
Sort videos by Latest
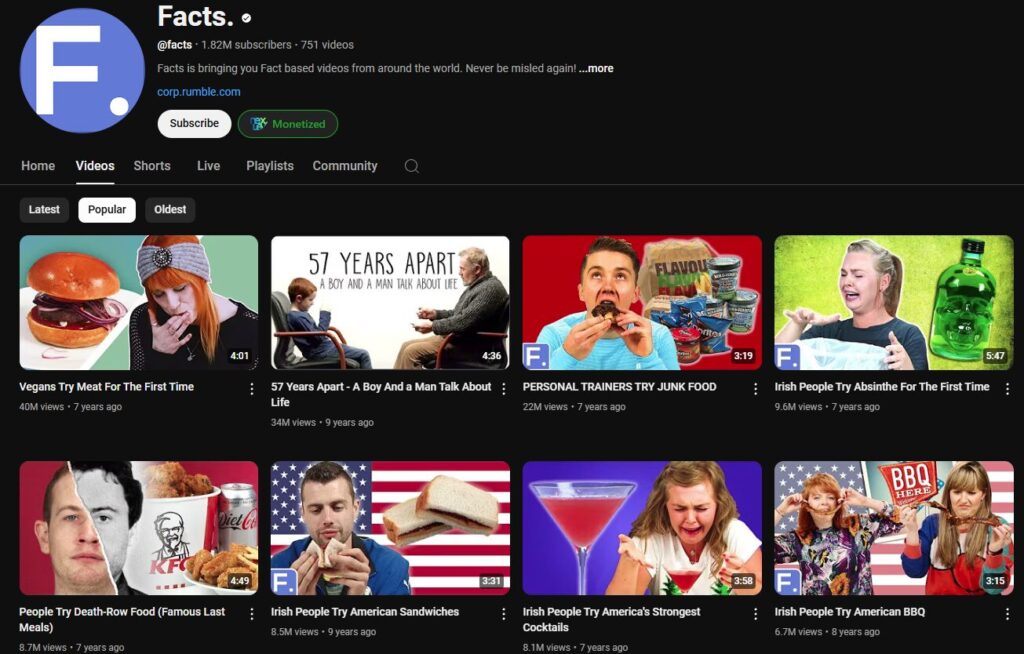[x=44, y=210]
